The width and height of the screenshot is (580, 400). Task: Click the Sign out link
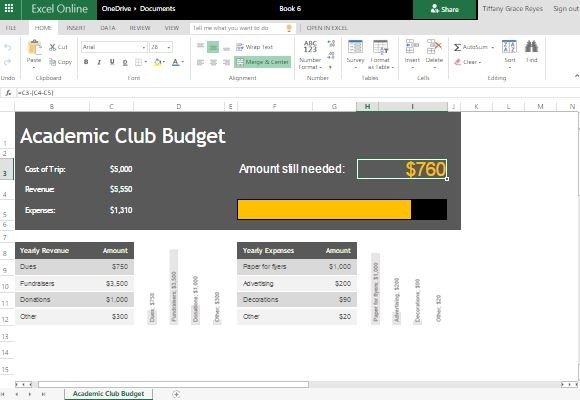[x=566, y=9]
